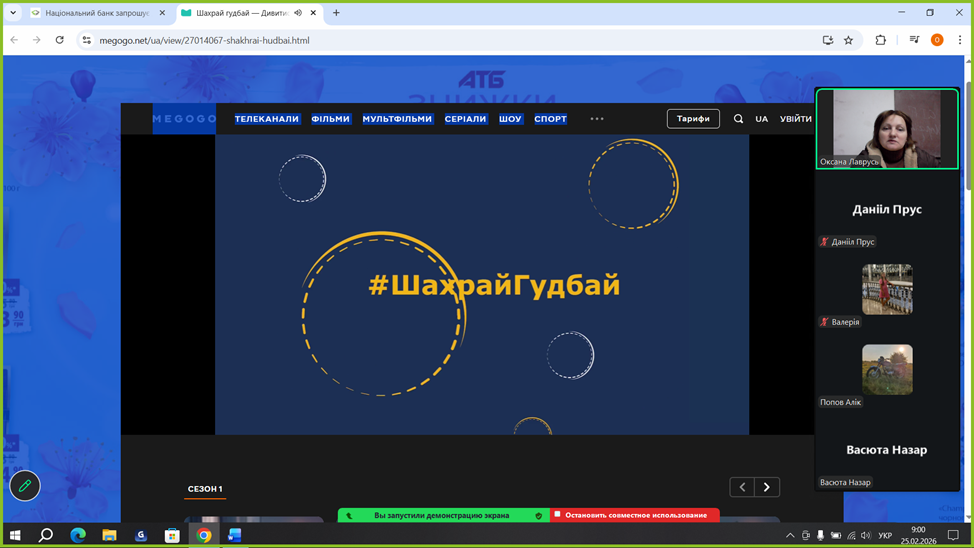
Task: Open Word from the taskbar
Action: coord(234,535)
